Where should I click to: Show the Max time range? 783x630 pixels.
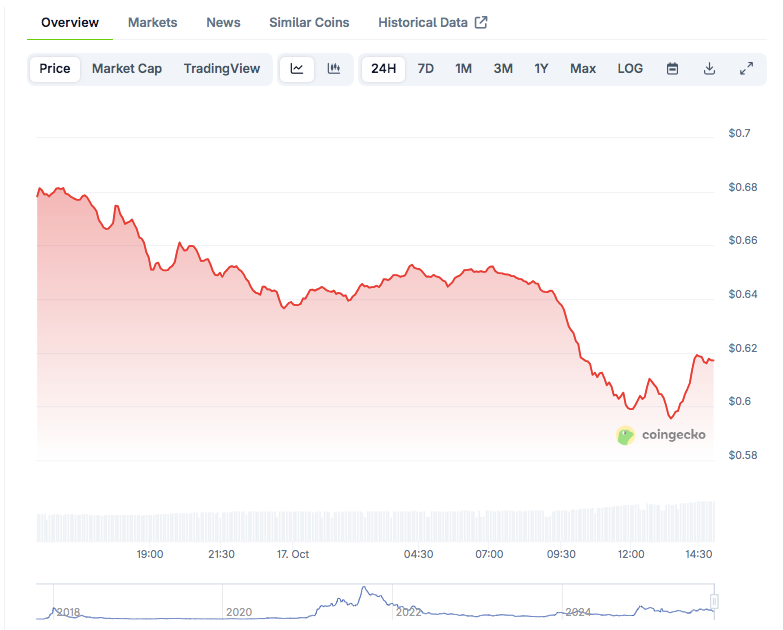pos(583,69)
